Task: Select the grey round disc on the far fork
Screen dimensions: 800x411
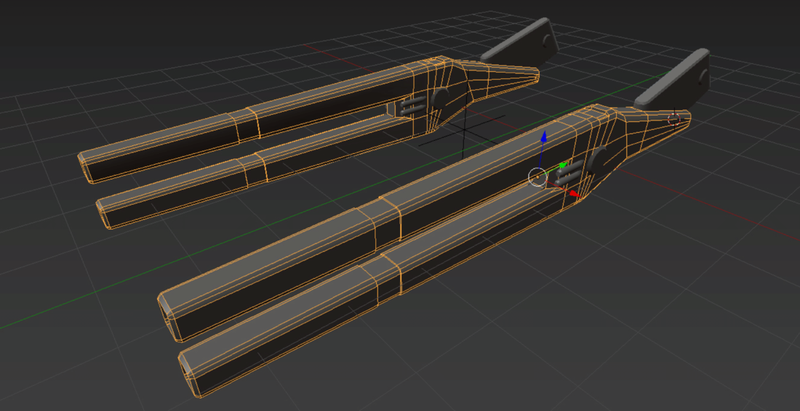Action: pyautogui.click(x=439, y=97)
